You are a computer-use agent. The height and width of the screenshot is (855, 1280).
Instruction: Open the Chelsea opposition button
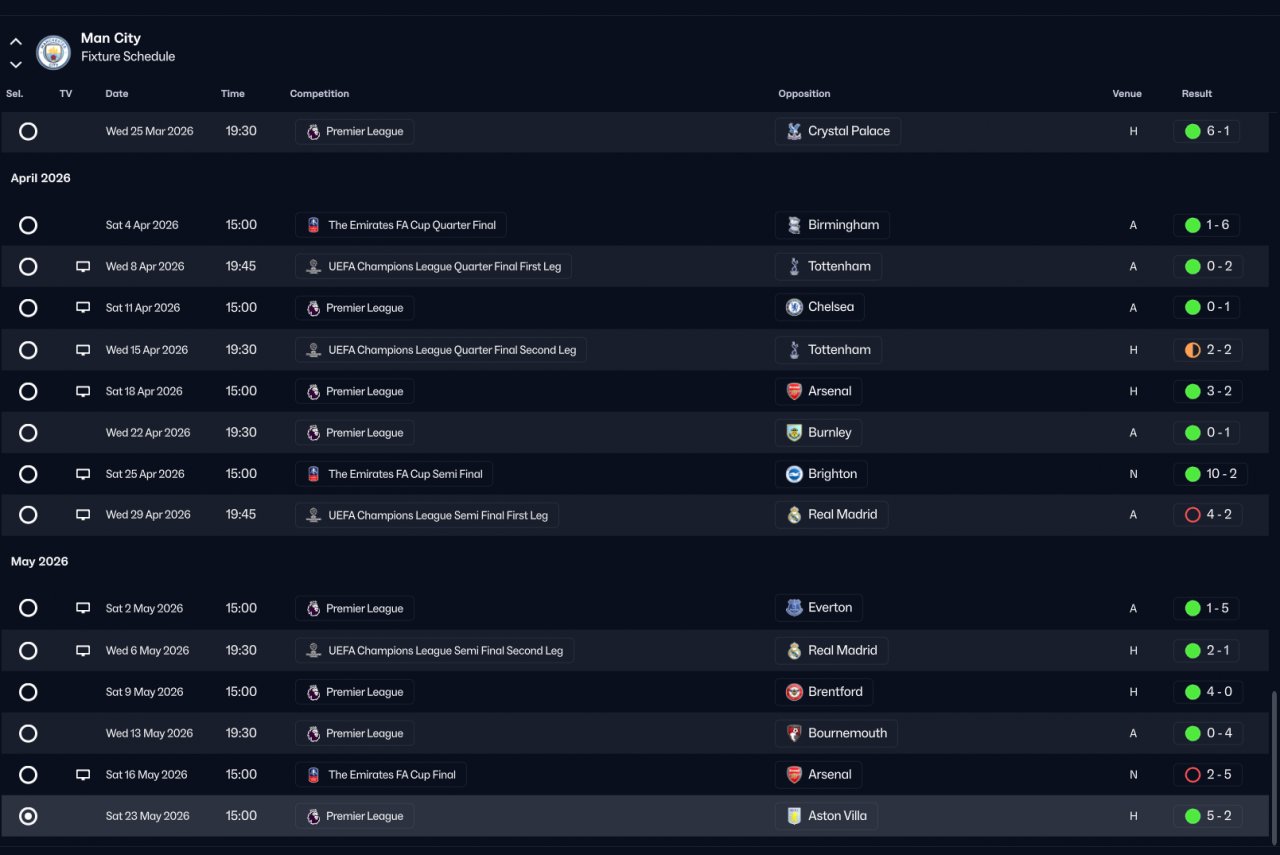point(819,308)
